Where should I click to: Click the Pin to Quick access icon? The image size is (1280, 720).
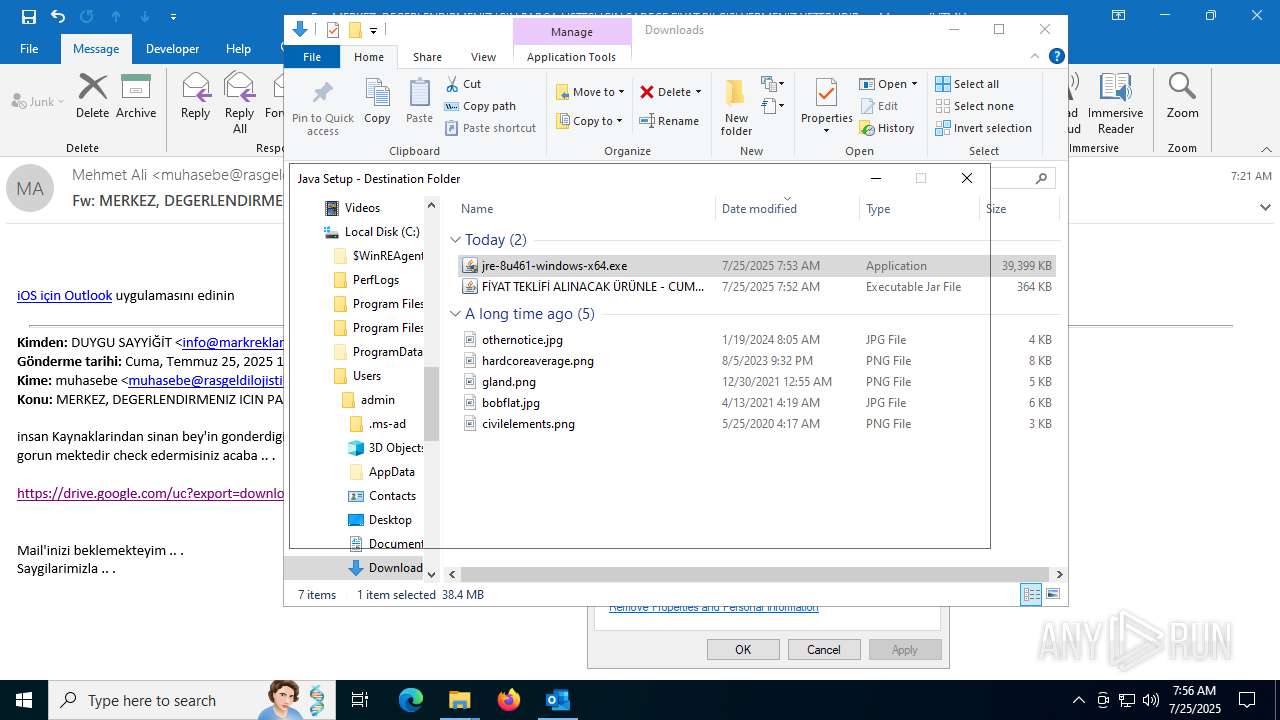click(322, 94)
